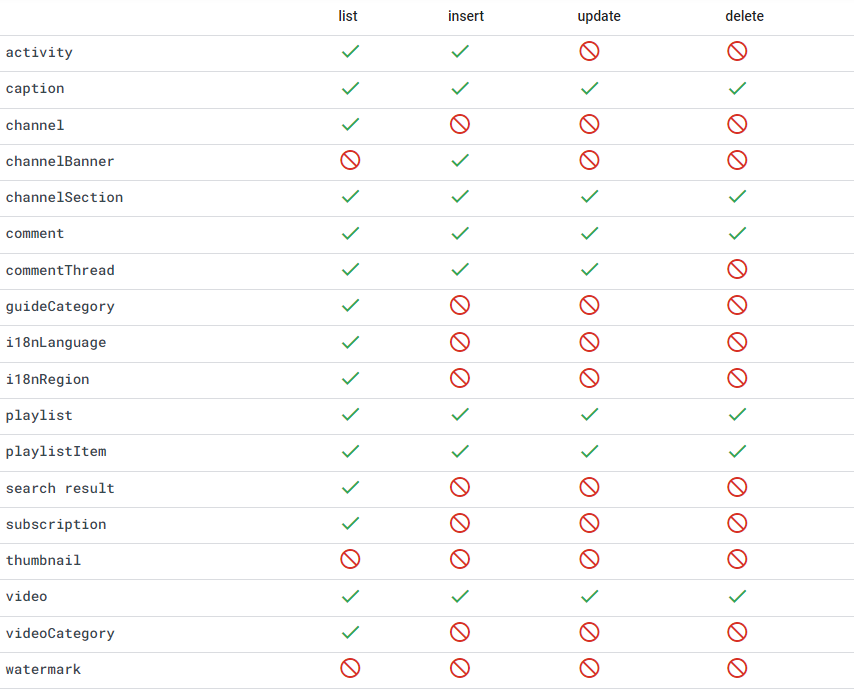Click the channelBanner list prohibited icon
This screenshot has width=854, height=696.
pyautogui.click(x=350, y=160)
